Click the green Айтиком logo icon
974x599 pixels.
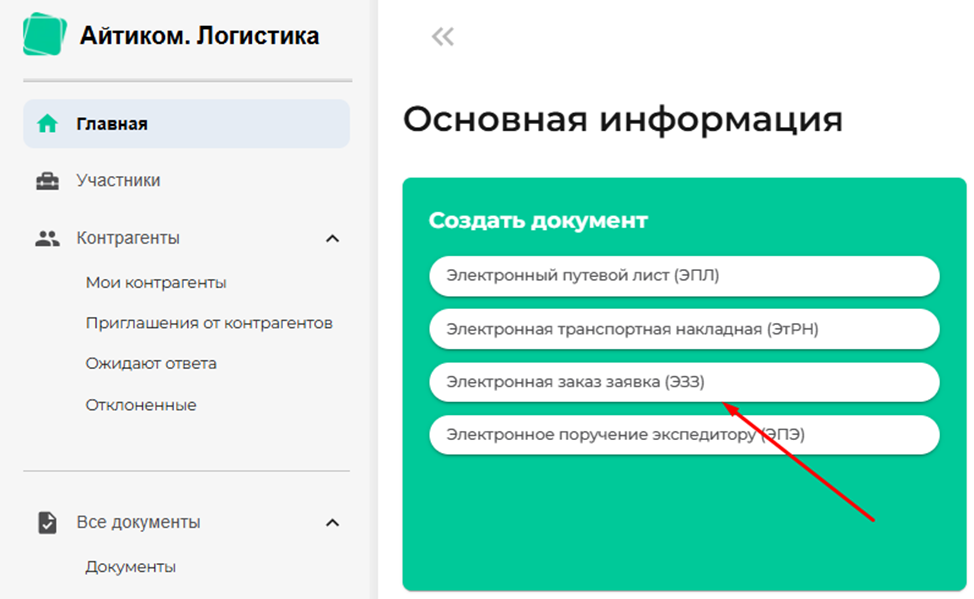(x=44, y=34)
